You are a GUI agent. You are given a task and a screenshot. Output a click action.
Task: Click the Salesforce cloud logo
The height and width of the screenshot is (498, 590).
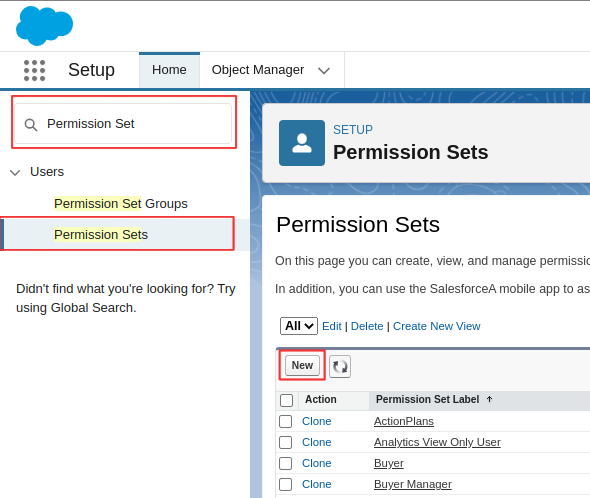click(44, 26)
